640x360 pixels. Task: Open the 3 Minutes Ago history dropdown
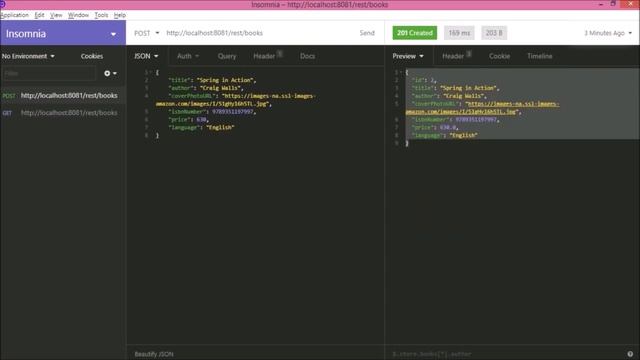coord(608,33)
